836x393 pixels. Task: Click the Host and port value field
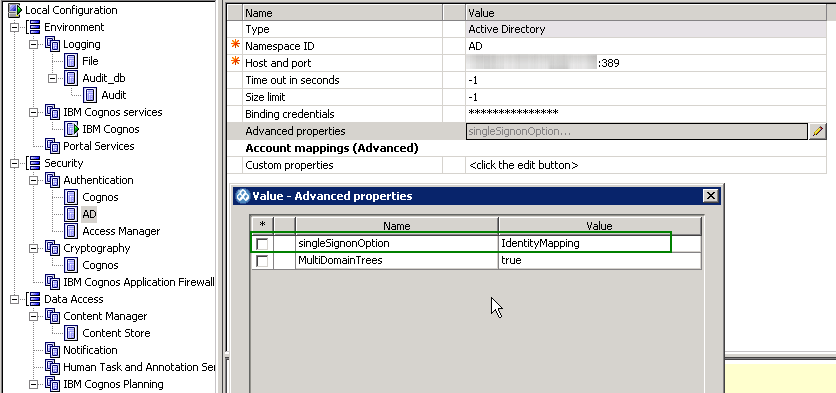[x=646, y=63]
